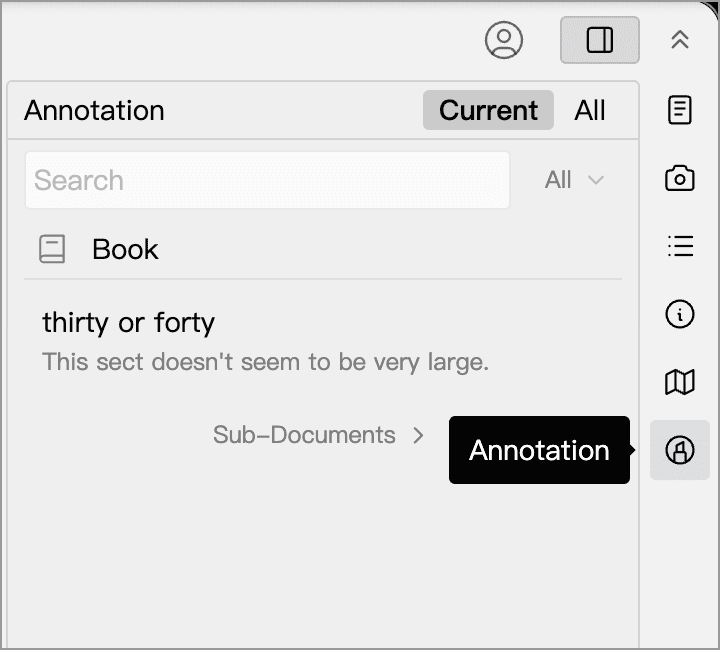Collapse the toolbar with the double chevron

680,40
